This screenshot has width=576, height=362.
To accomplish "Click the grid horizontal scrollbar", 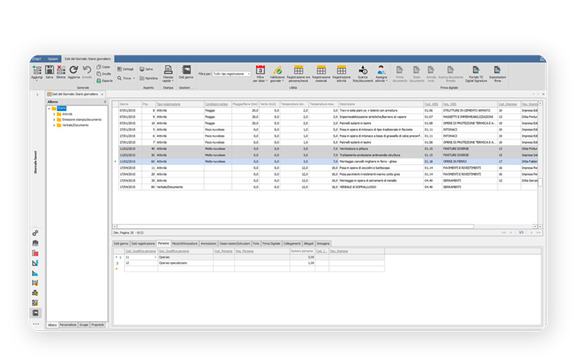I will 295,227.
